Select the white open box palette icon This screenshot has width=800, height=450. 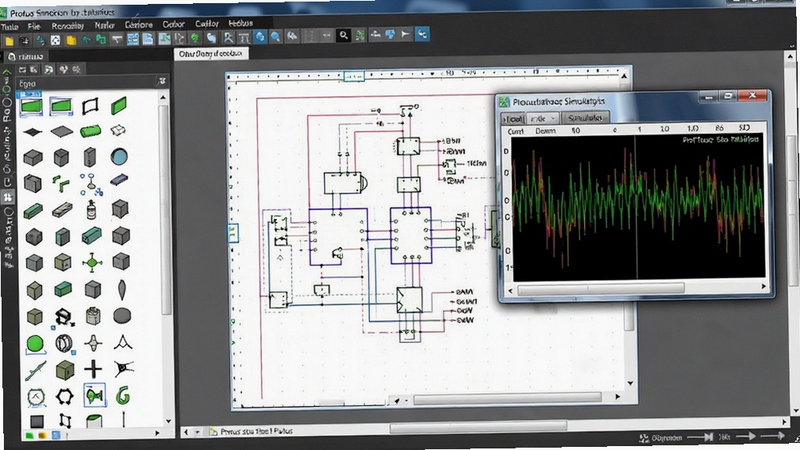coord(118,130)
